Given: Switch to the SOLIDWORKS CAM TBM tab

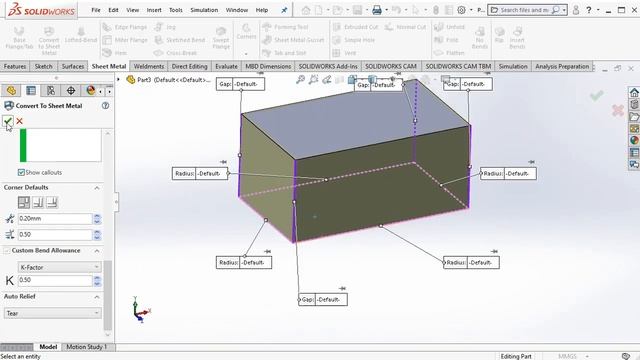Looking at the screenshot, I should [458, 66].
